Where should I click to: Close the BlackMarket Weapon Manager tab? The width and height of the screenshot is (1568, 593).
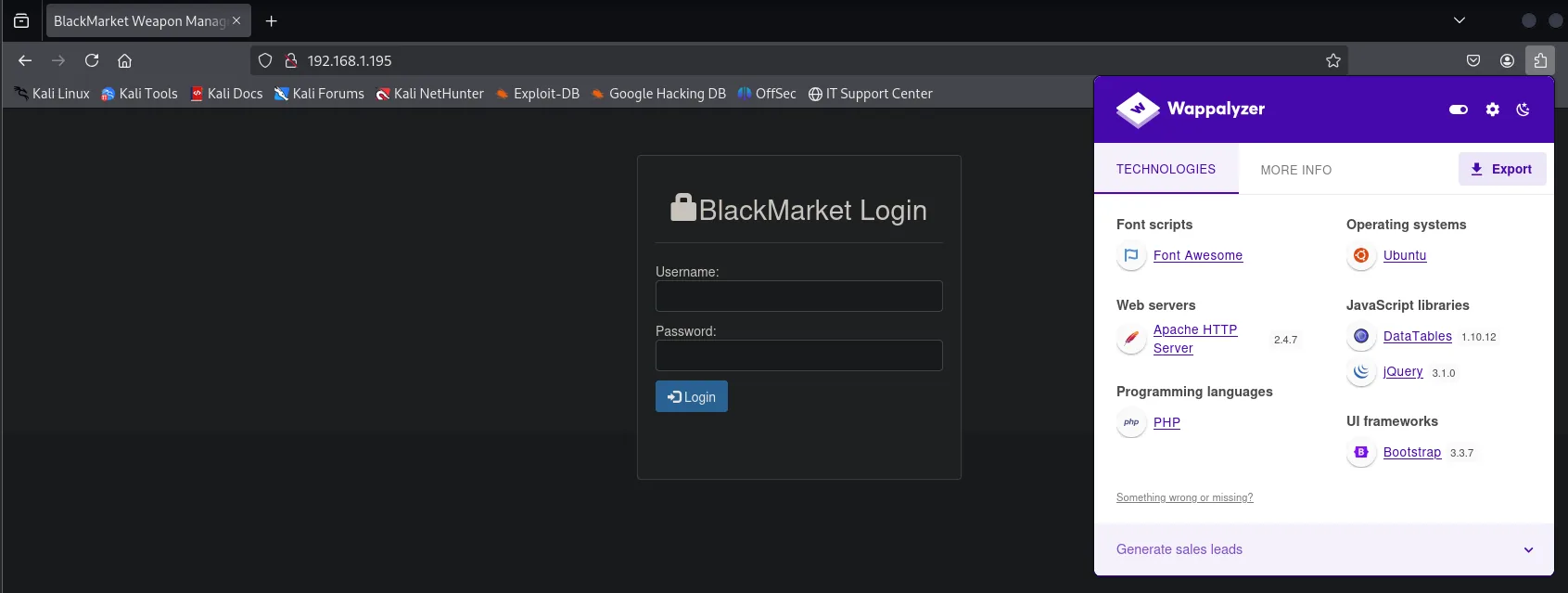(x=236, y=20)
